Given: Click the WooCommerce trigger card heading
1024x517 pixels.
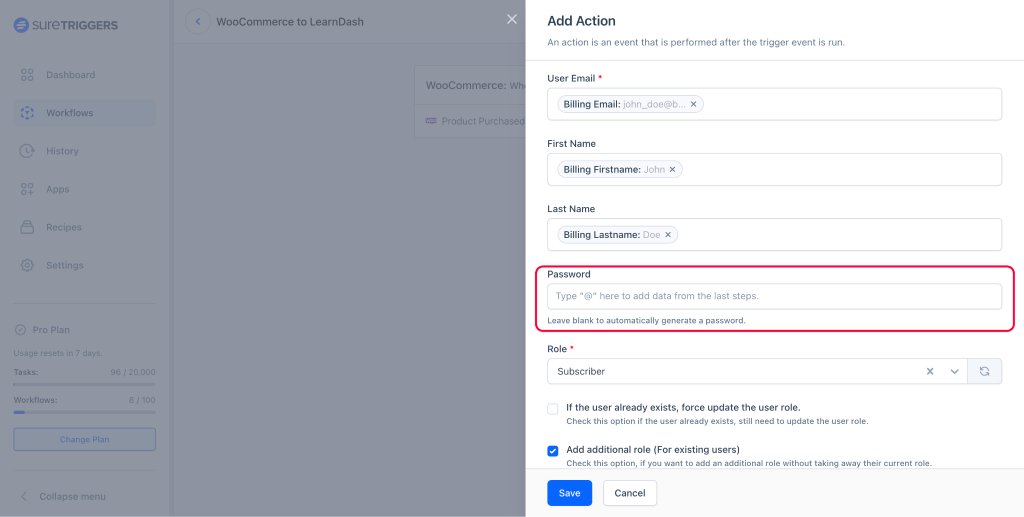Looking at the screenshot, I should [x=475, y=86].
